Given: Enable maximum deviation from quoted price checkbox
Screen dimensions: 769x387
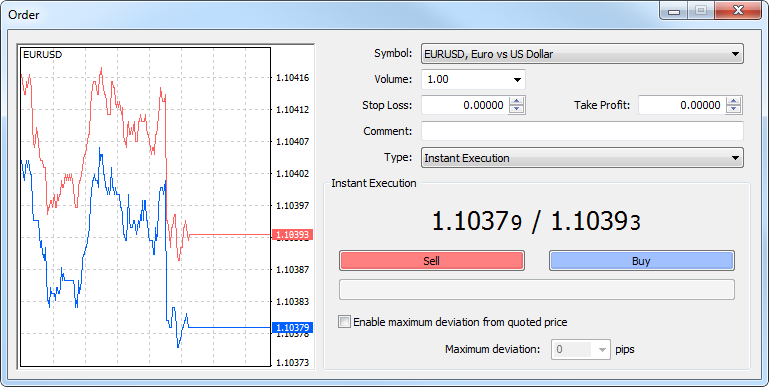Looking at the screenshot, I should coord(345,322).
